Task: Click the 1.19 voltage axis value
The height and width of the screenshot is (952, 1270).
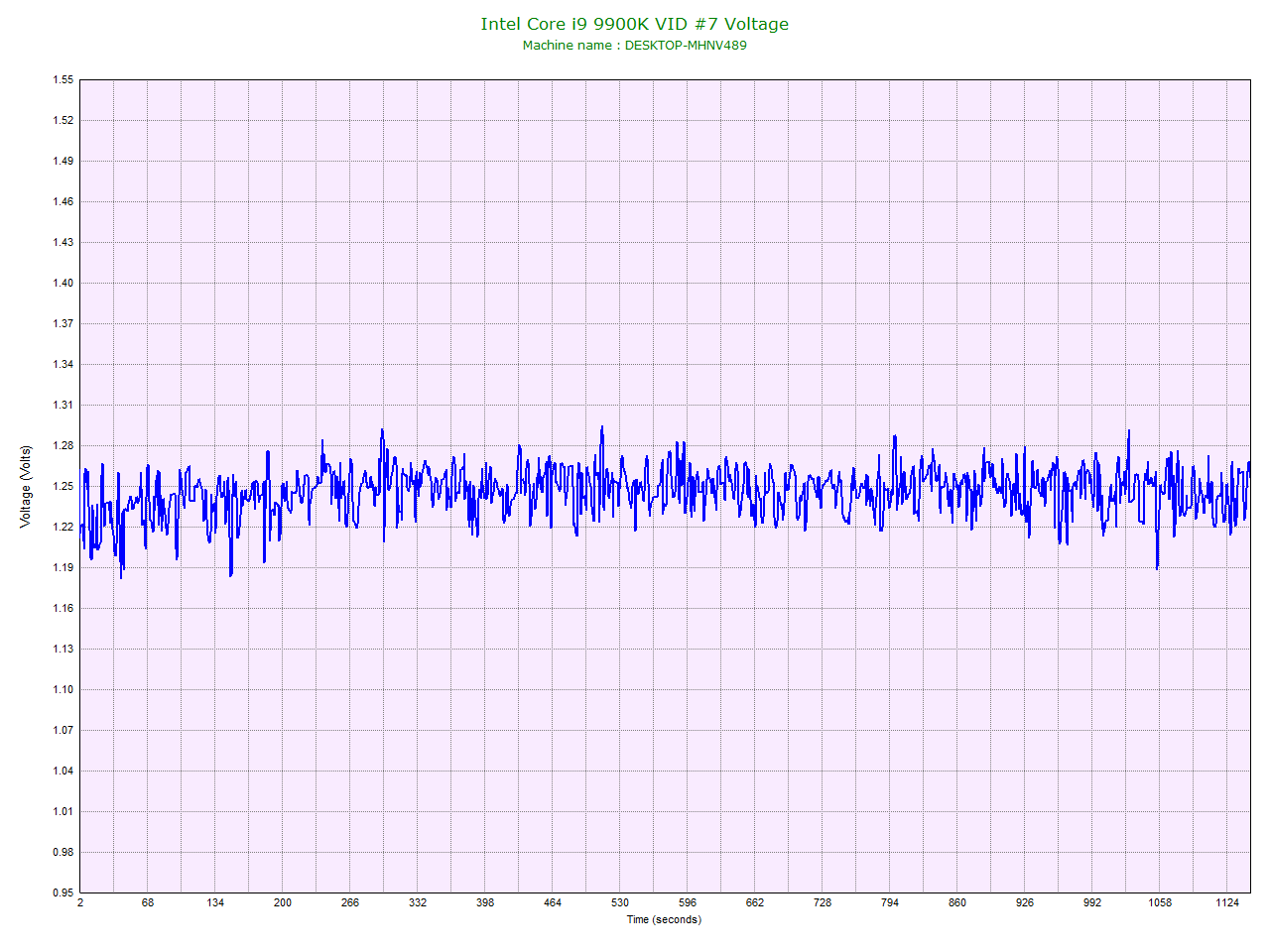Action: pos(63,568)
